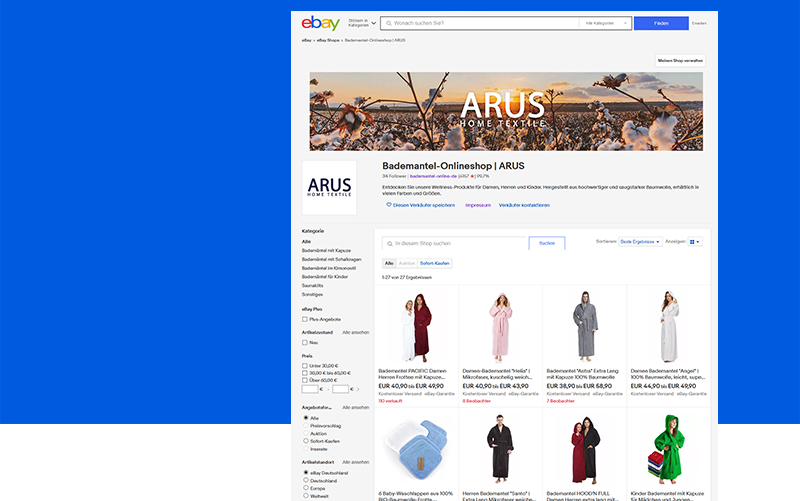800x501 pixels.
Task: Tick the 30,00 € bis 60,00 € checkbox
Action: click(305, 373)
